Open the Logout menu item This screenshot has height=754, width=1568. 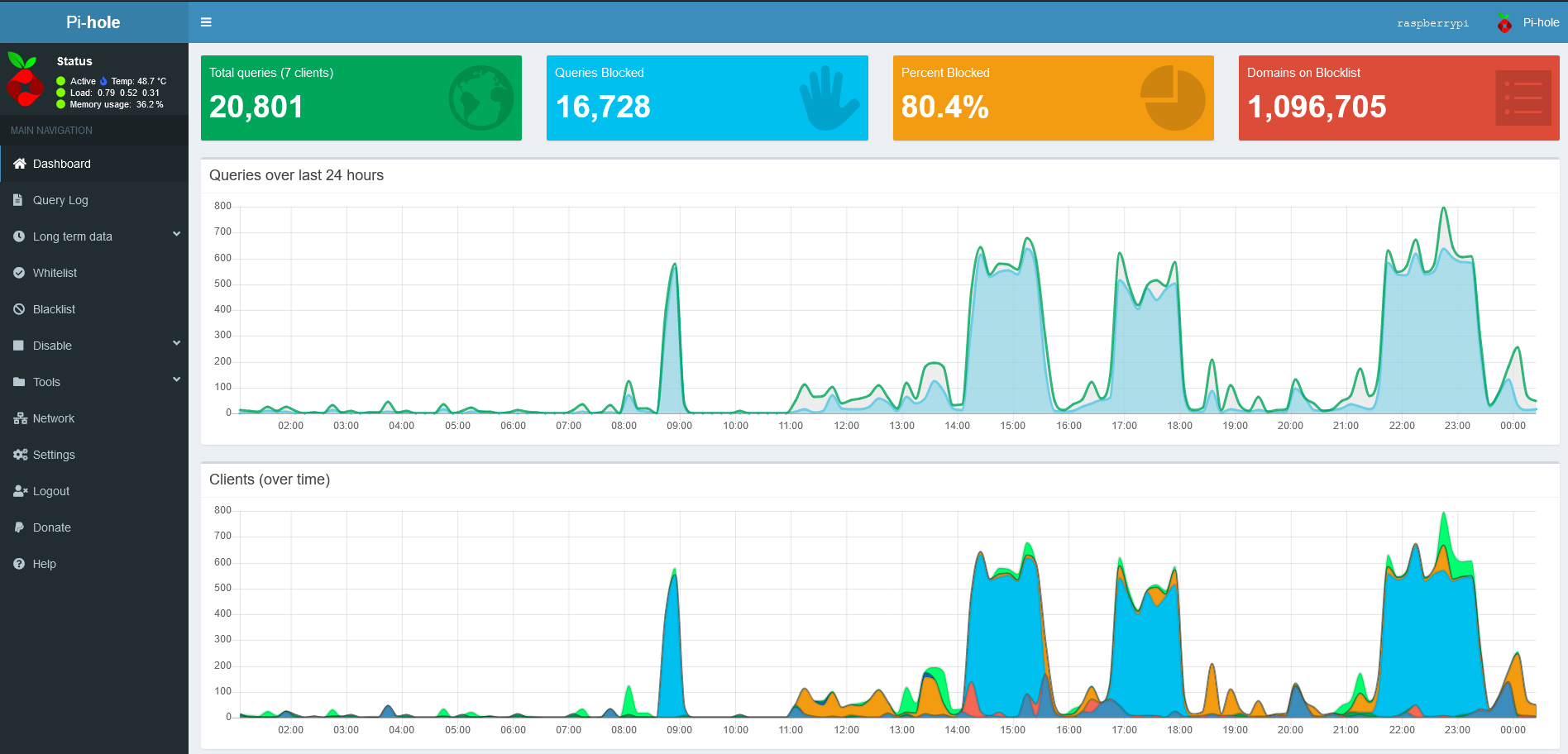(50, 491)
